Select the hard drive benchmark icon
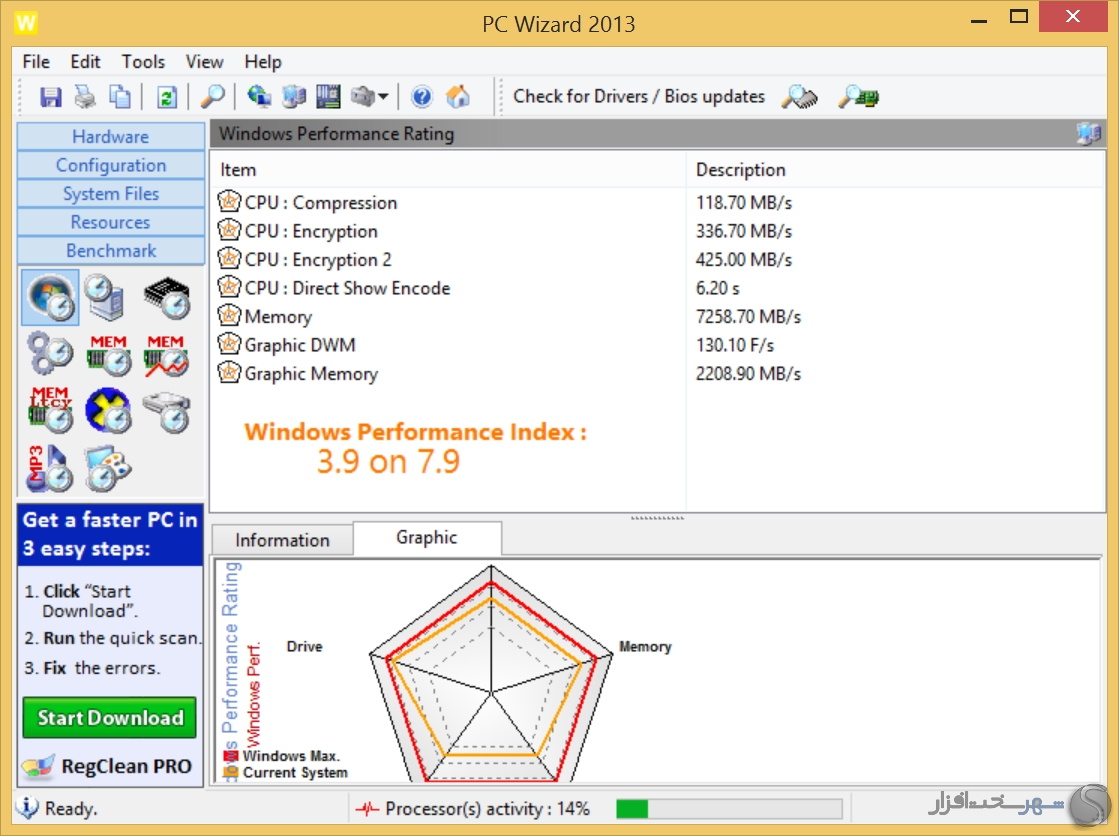 click(166, 411)
